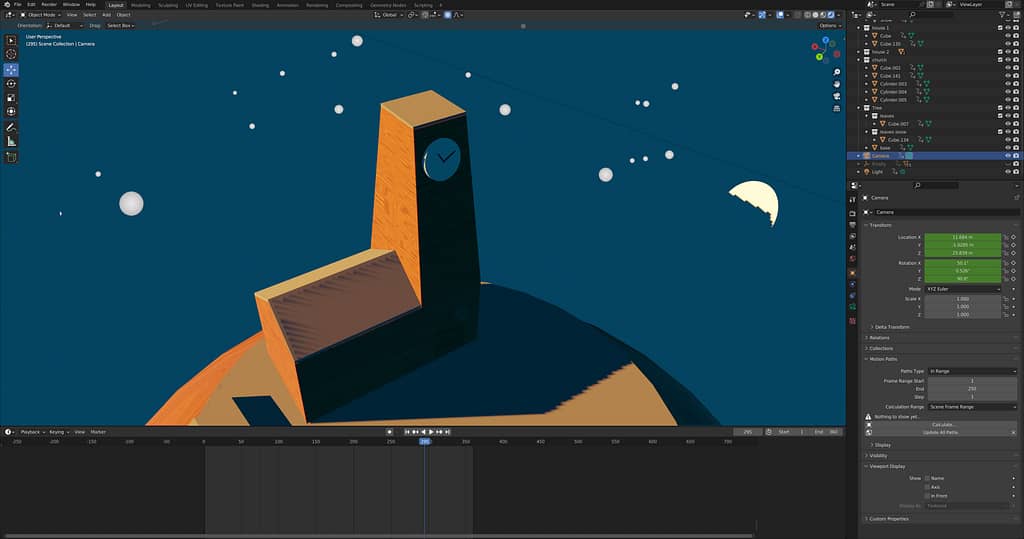Viewport: 1024px width, 539px height.
Task: Open the Paths Type dropdown
Action: coord(971,371)
